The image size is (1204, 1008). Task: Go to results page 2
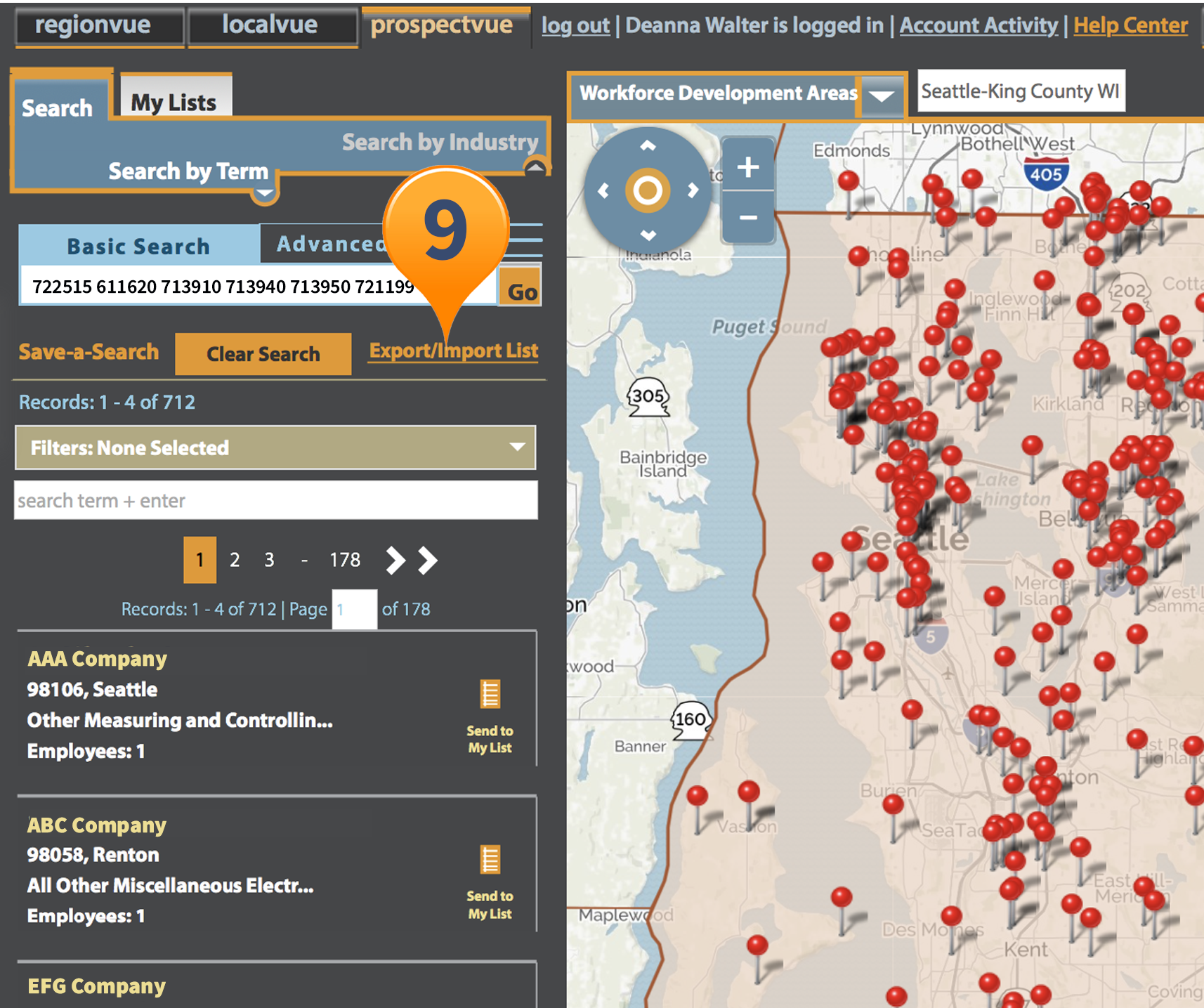point(235,560)
